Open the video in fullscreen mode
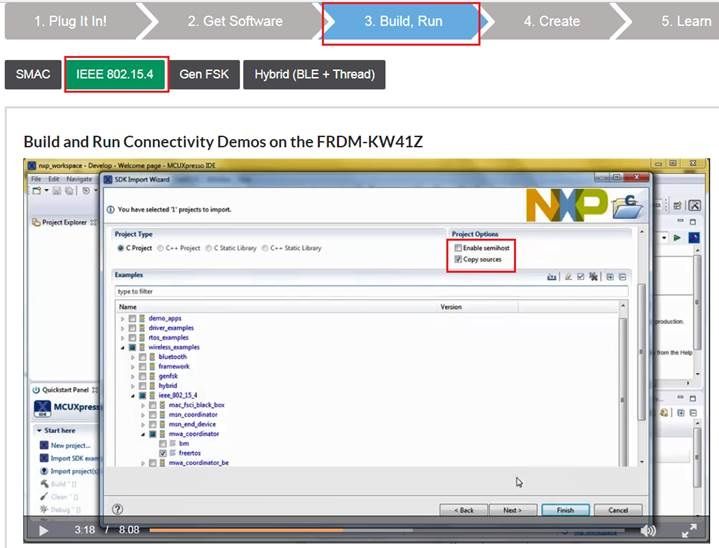This screenshot has width=719, height=548. pyautogui.click(x=689, y=531)
